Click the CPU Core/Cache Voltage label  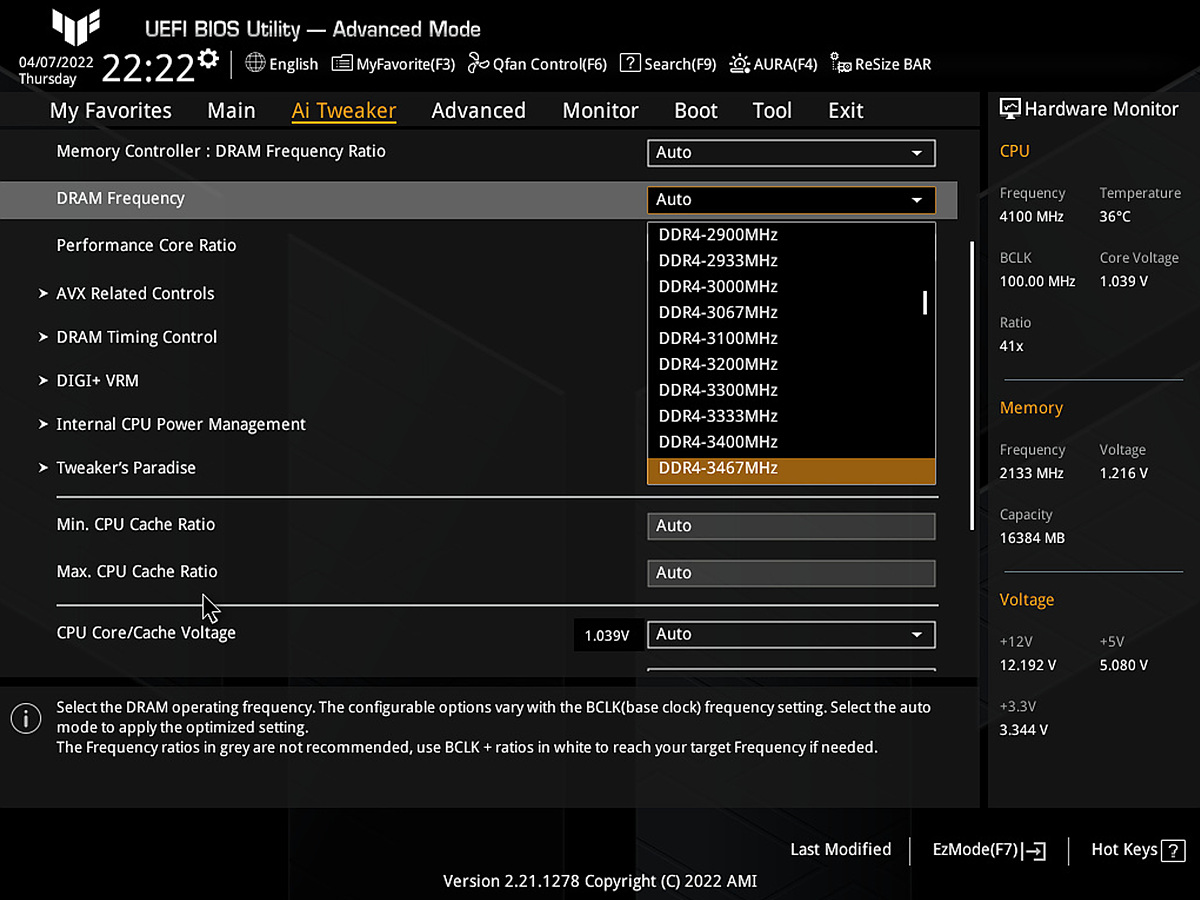[146, 633]
